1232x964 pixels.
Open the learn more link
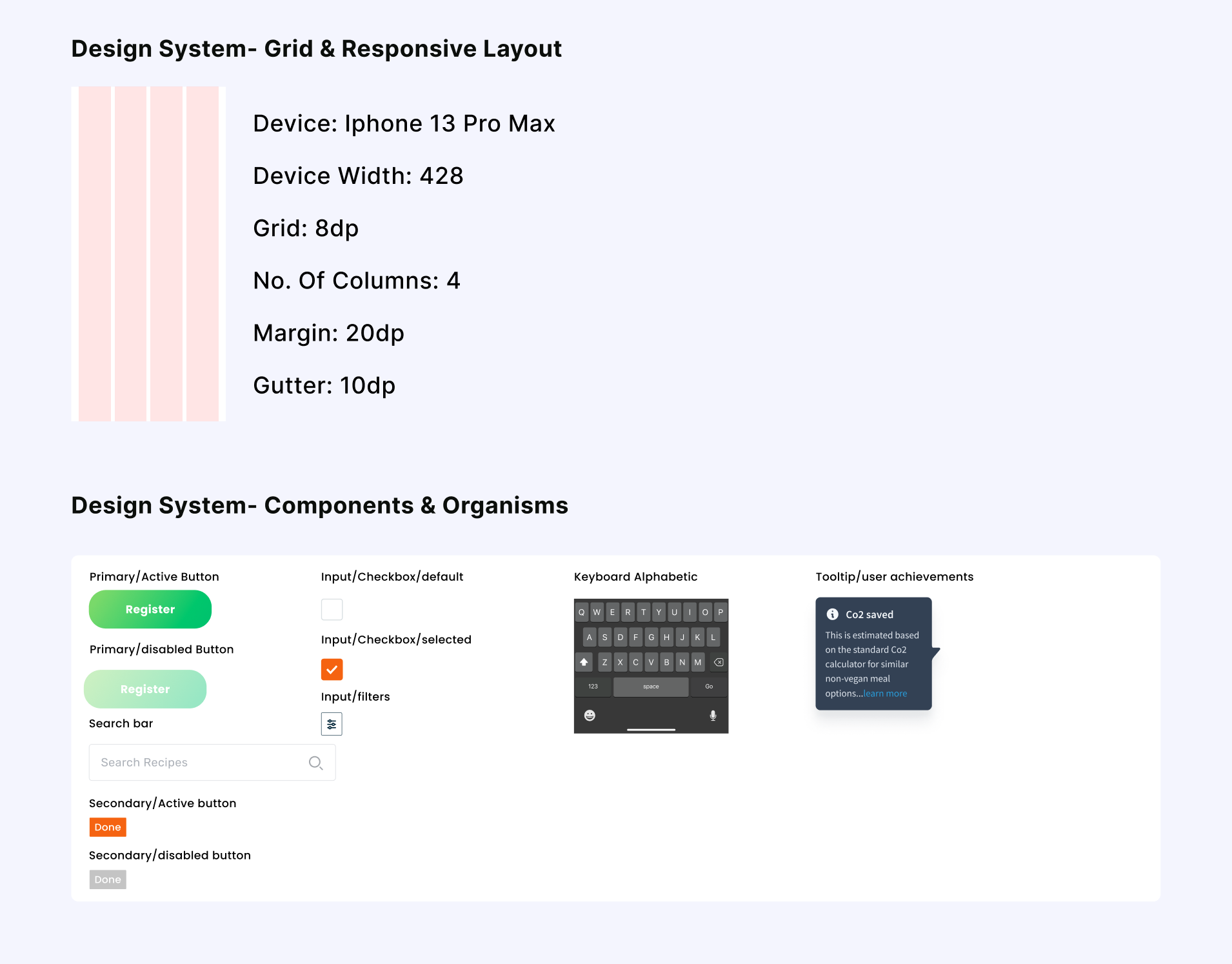click(x=885, y=694)
